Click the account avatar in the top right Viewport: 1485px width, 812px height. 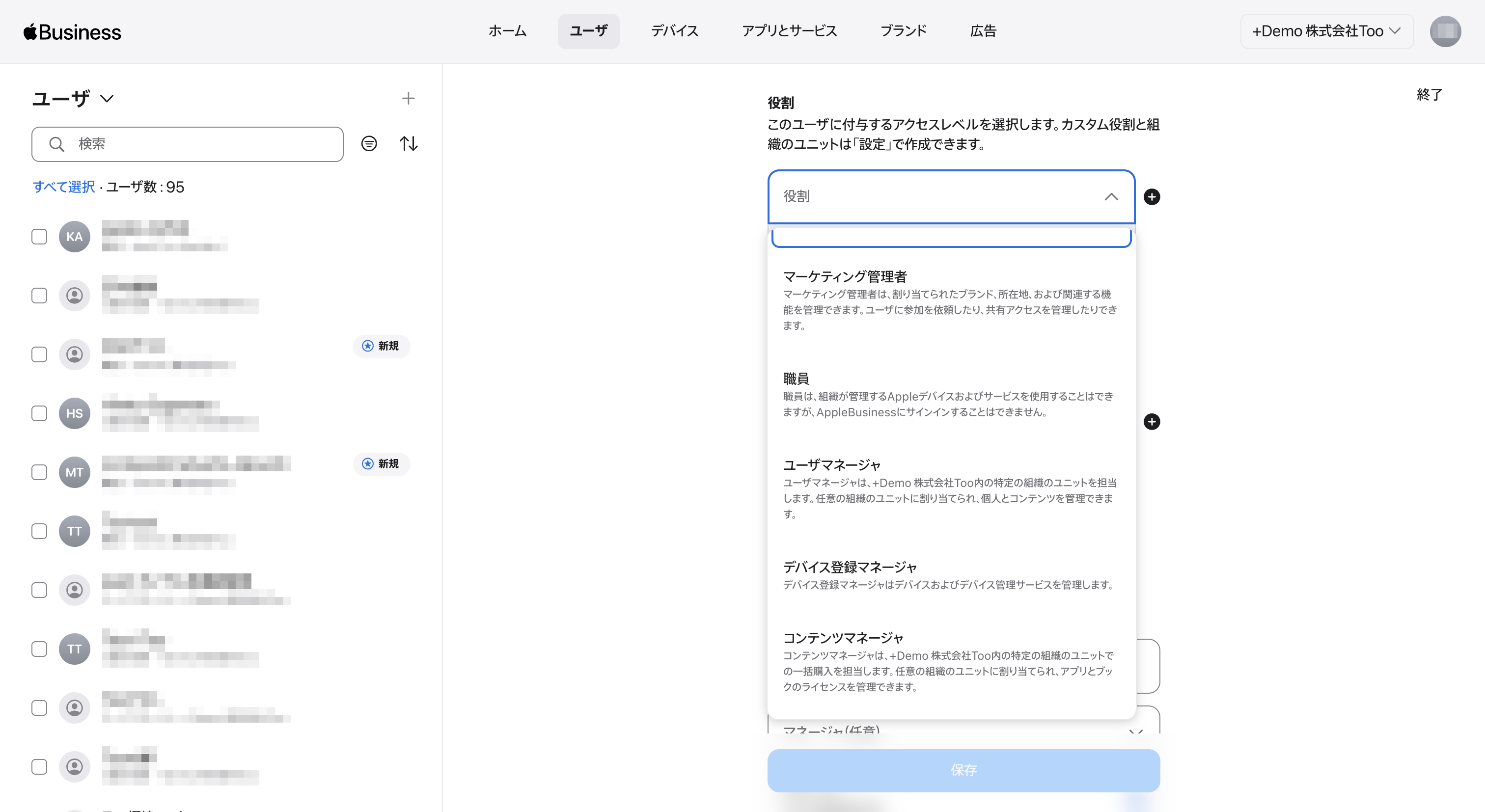[1445, 31]
